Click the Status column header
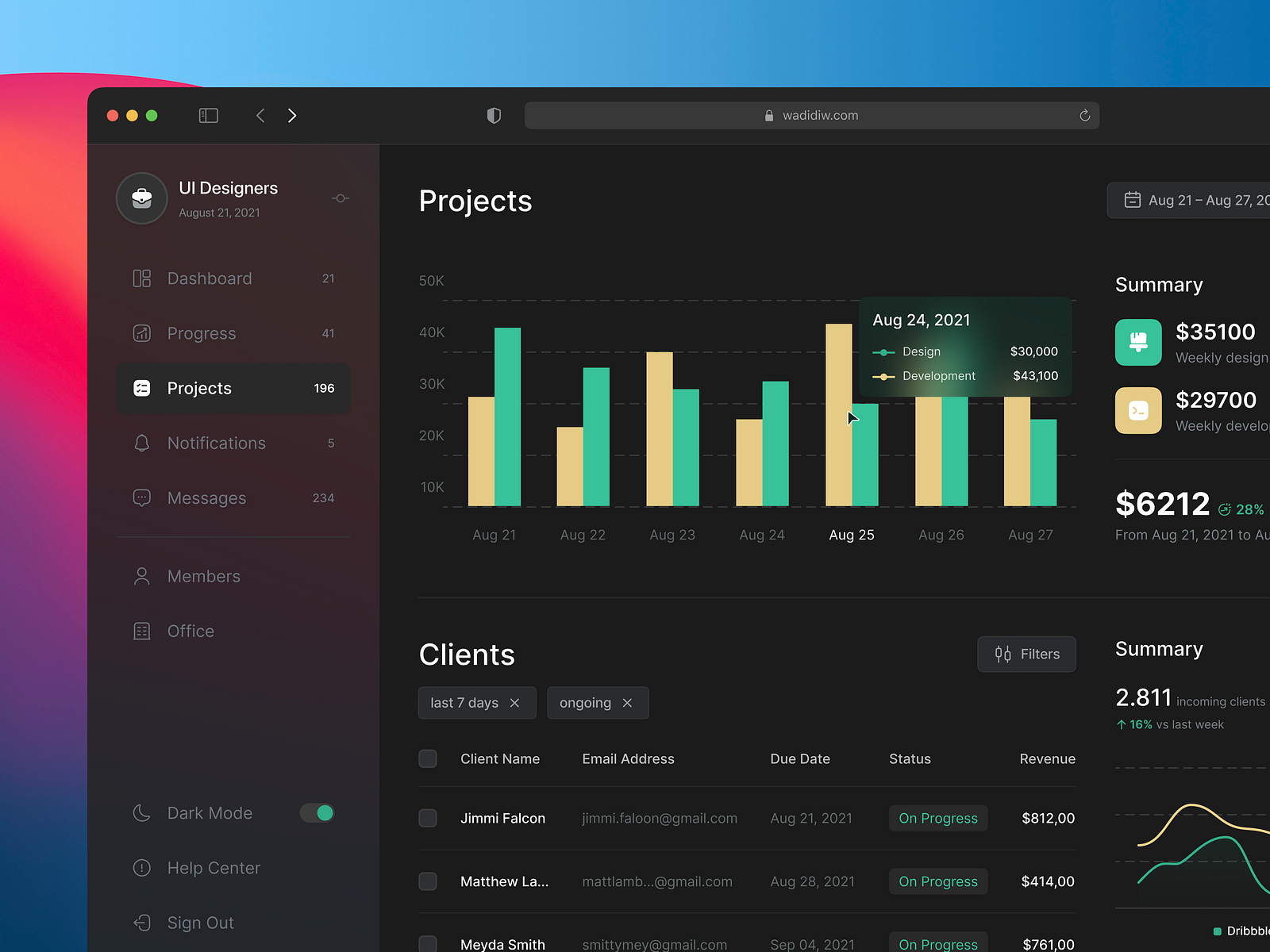The height and width of the screenshot is (952, 1270). (910, 759)
